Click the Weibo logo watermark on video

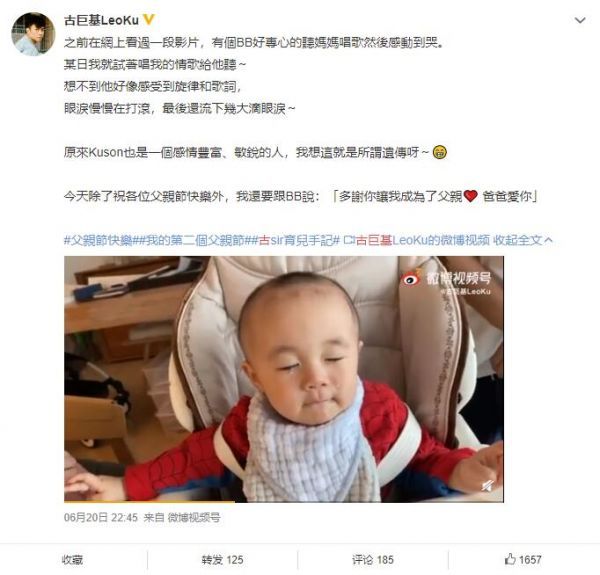coord(411,278)
